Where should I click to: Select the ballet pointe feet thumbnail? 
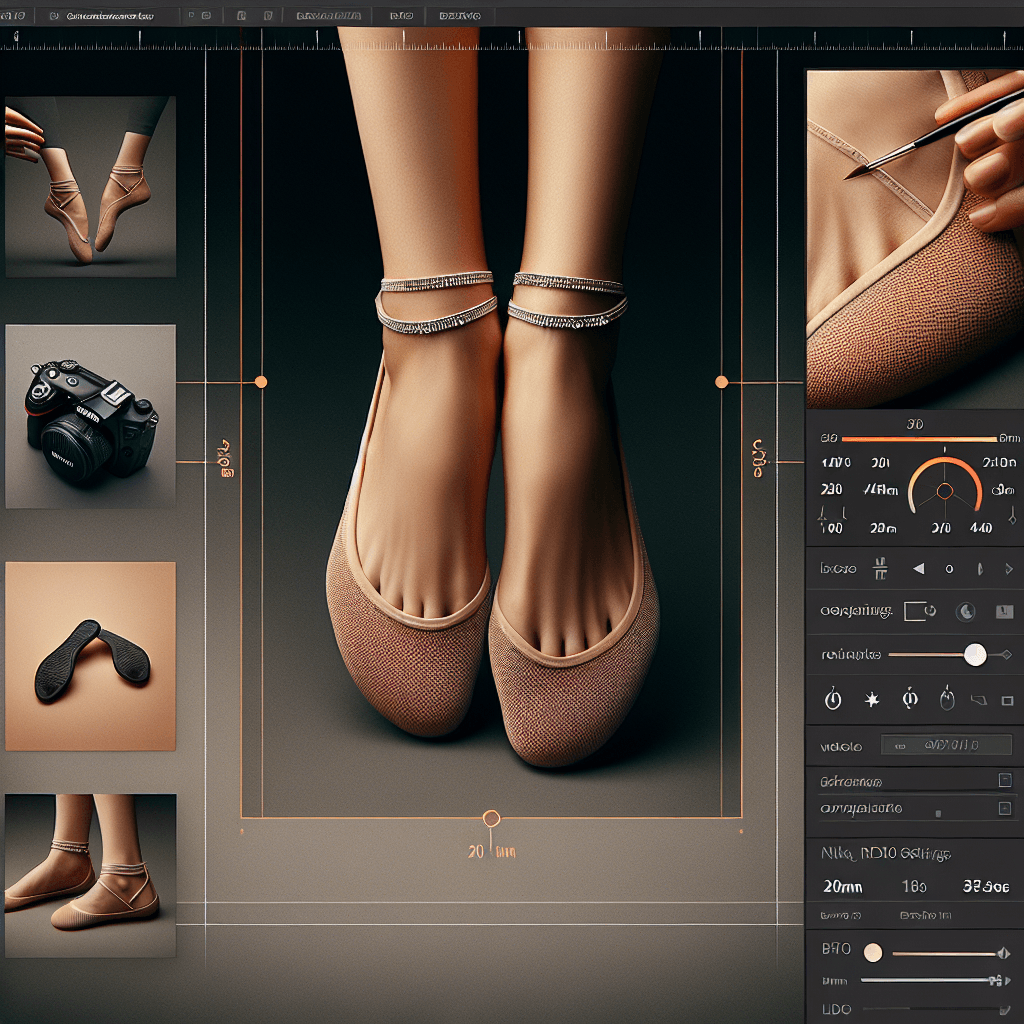click(x=91, y=187)
